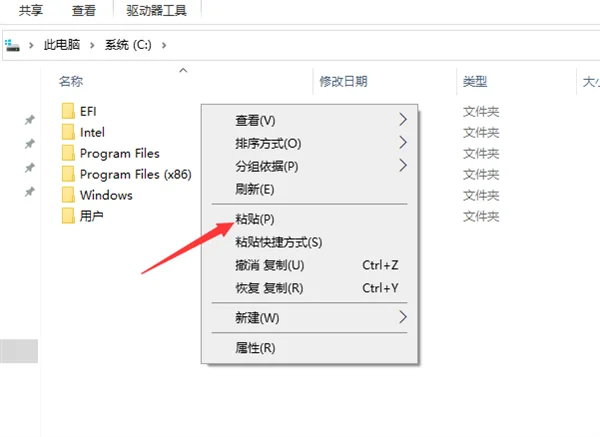This screenshot has width=600, height=437.
Task: Expand the chevron before 此电脑 breadcrumb
Action: pos(31,46)
